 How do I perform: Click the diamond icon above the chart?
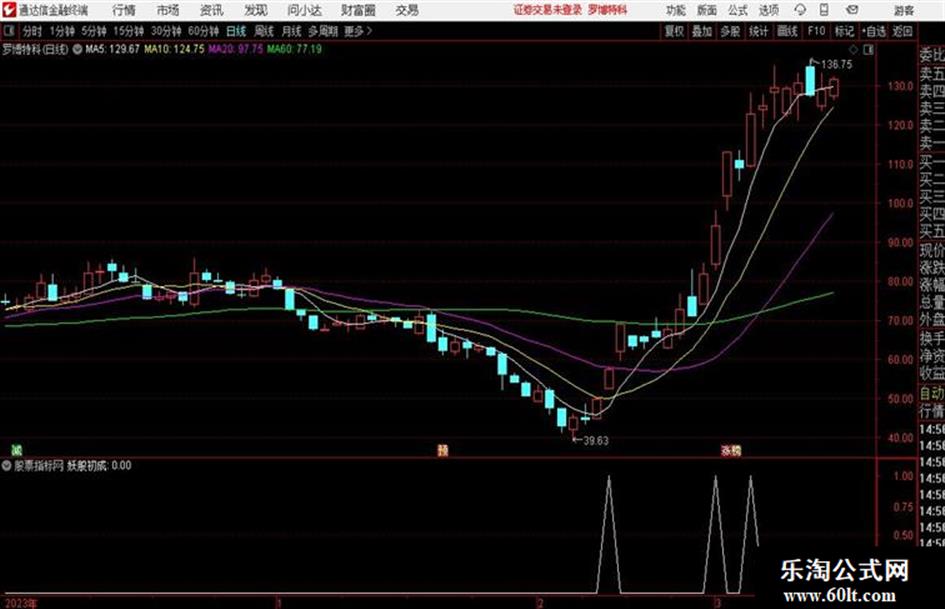tap(853, 49)
